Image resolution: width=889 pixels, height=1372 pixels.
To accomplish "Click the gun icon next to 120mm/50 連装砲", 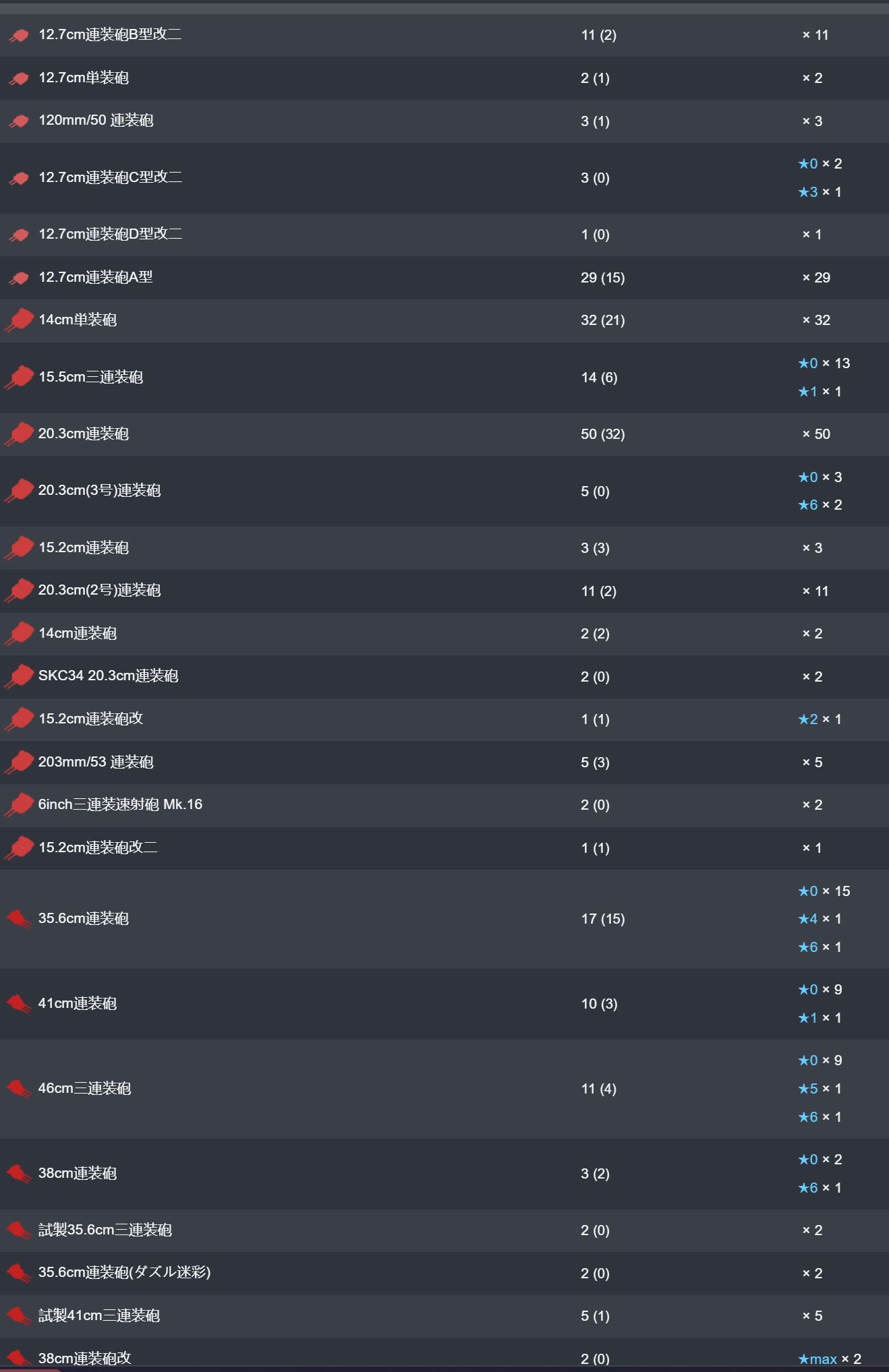I will tap(19, 121).
